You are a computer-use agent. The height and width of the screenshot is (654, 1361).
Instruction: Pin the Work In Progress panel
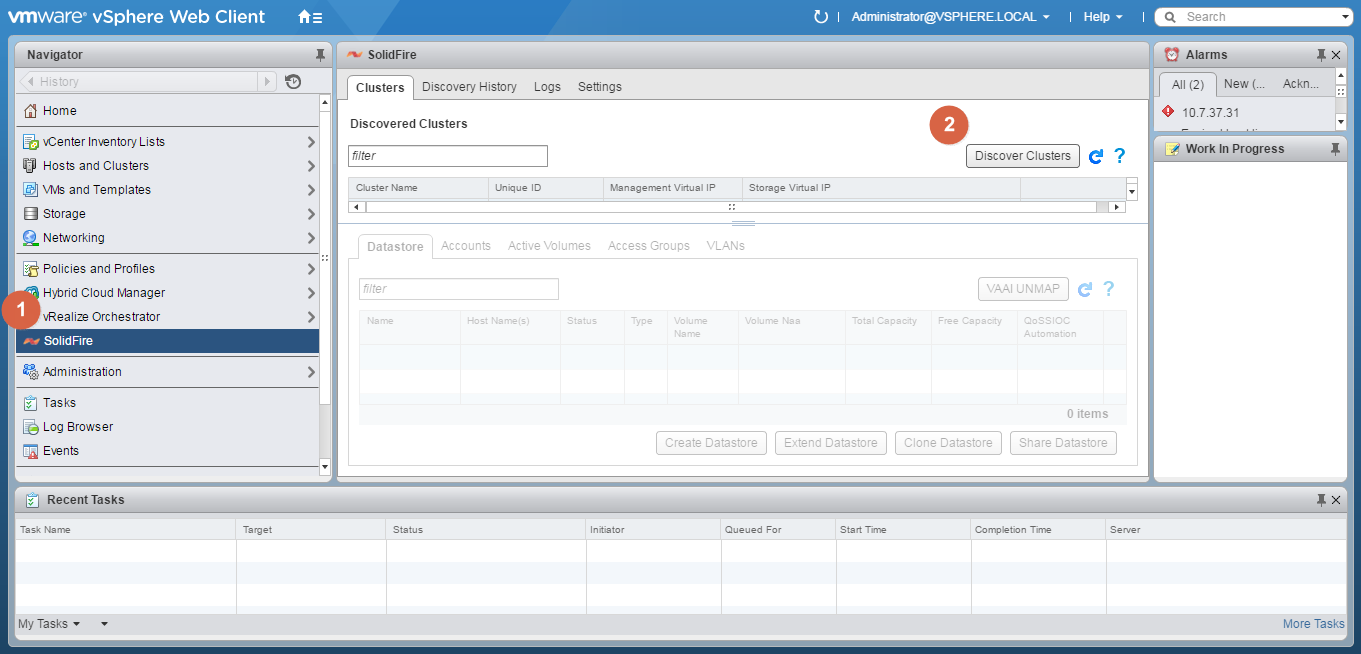(1335, 149)
